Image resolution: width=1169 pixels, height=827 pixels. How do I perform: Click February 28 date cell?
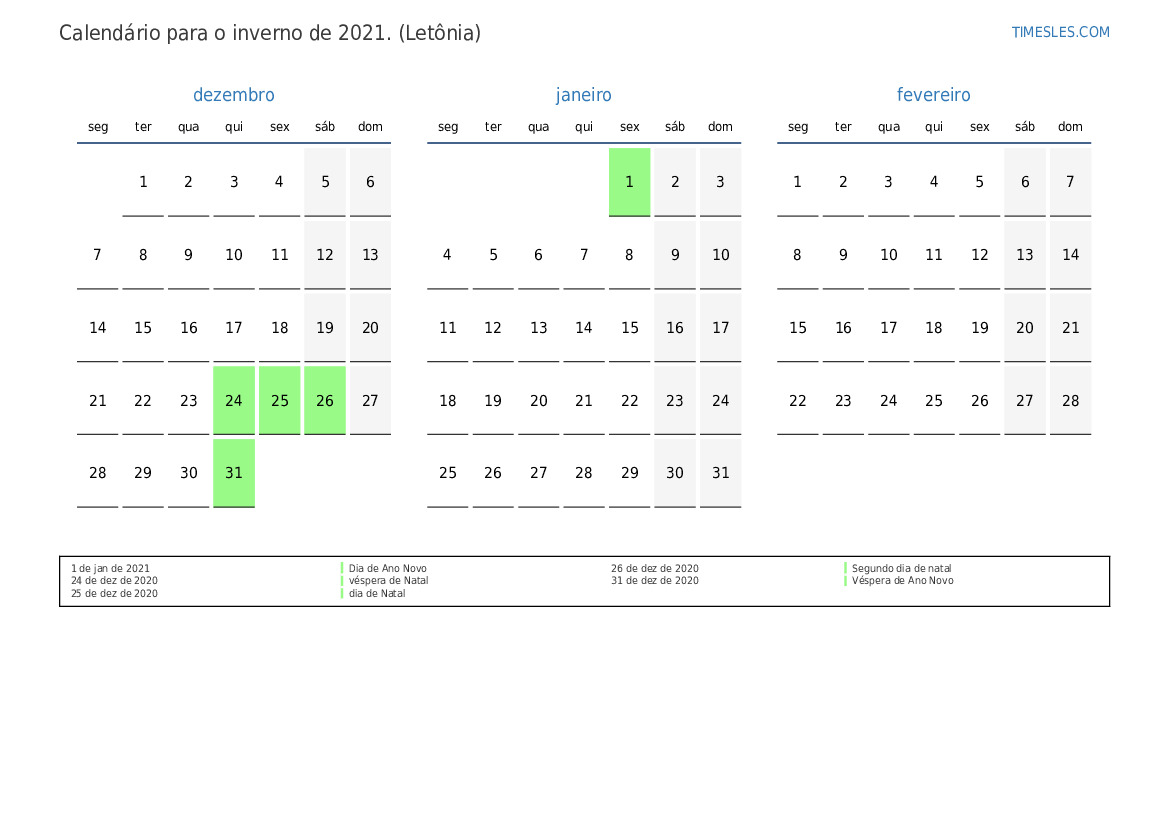1070,400
